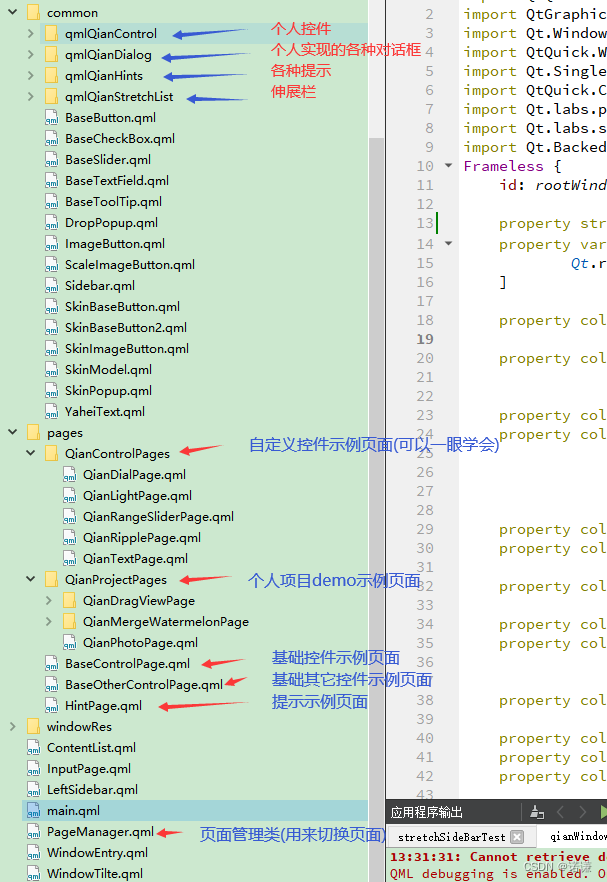Image resolution: width=607 pixels, height=882 pixels.
Task: Open HintPage.qml in the tree
Action: click(x=104, y=705)
